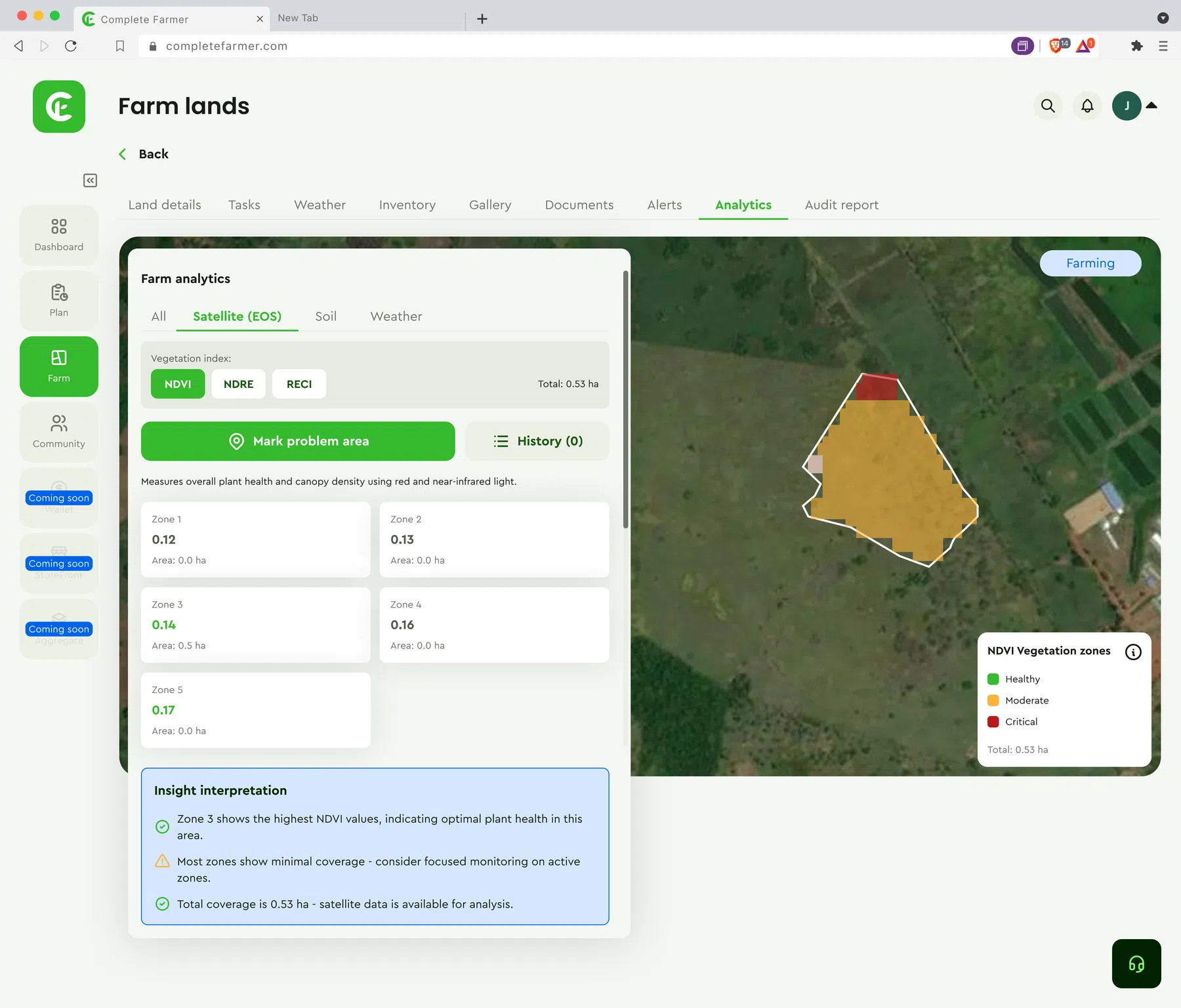Viewport: 1181px width, 1008px height.
Task: Go back with the browser back arrow
Action: (19, 46)
